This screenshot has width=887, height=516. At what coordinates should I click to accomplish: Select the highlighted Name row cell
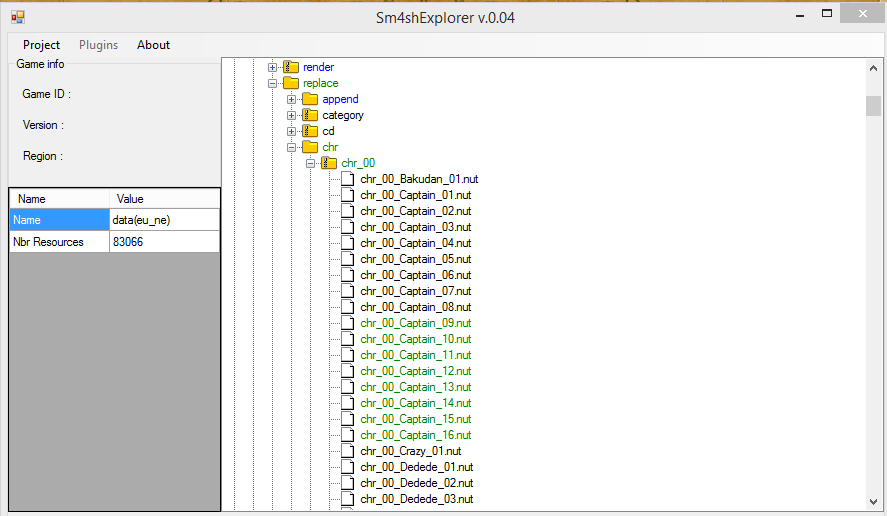(59, 220)
